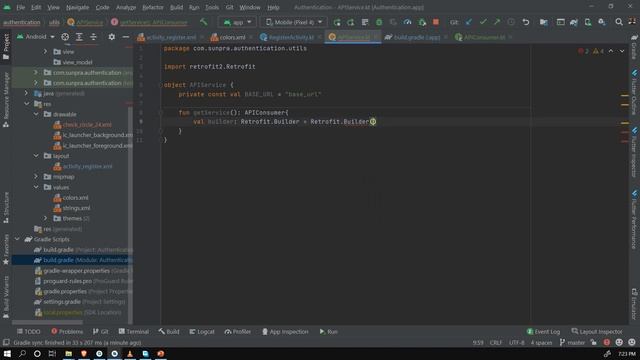Select gradle.properties in the project tree

point(66,291)
